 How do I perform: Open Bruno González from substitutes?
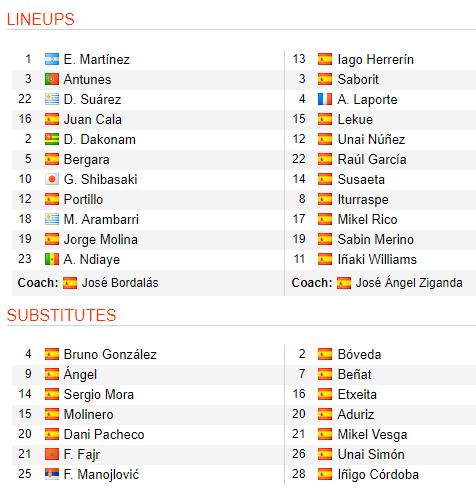point(110,354)
